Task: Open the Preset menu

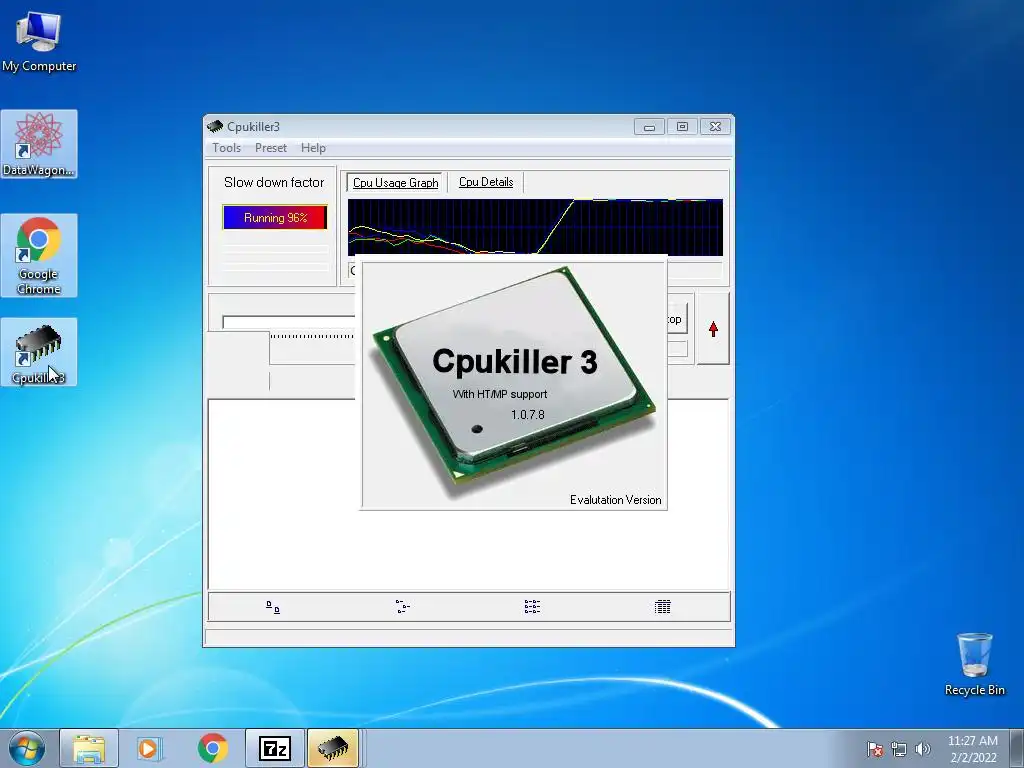Action: tap(270, 148)
